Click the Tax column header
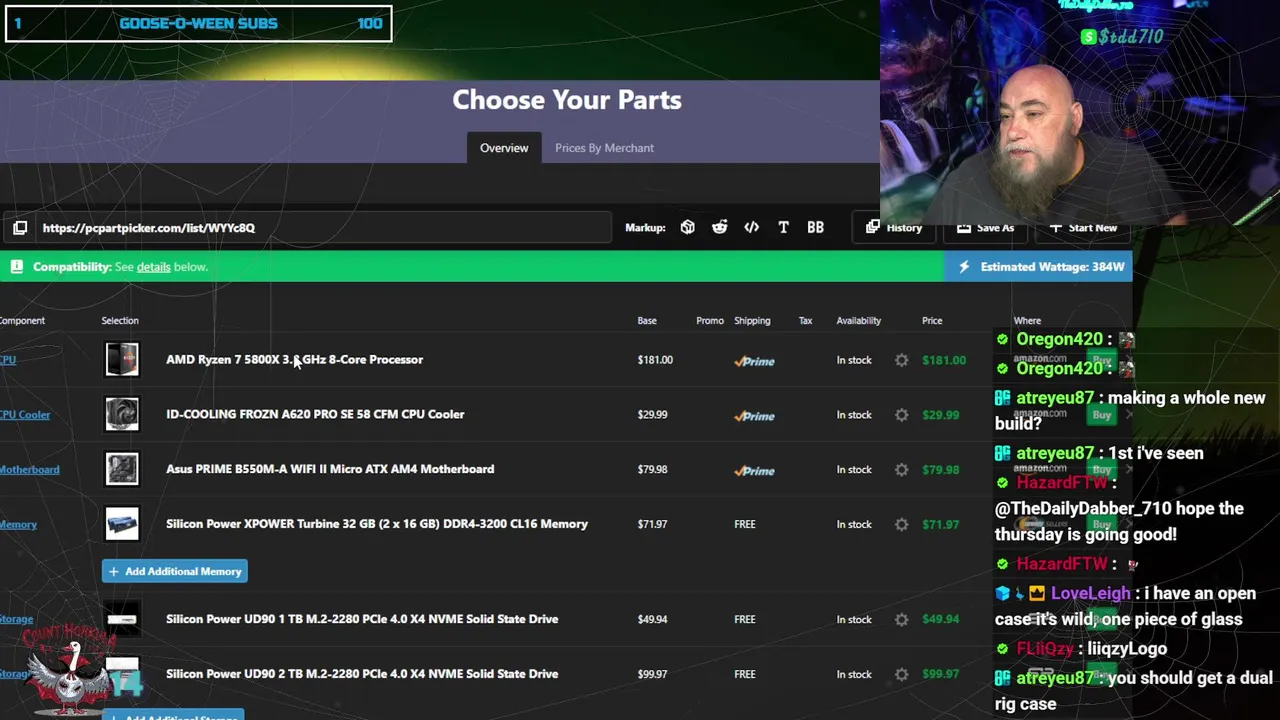Image resolution: width=1280 pixels, height=720 pixels. [805, 321]
